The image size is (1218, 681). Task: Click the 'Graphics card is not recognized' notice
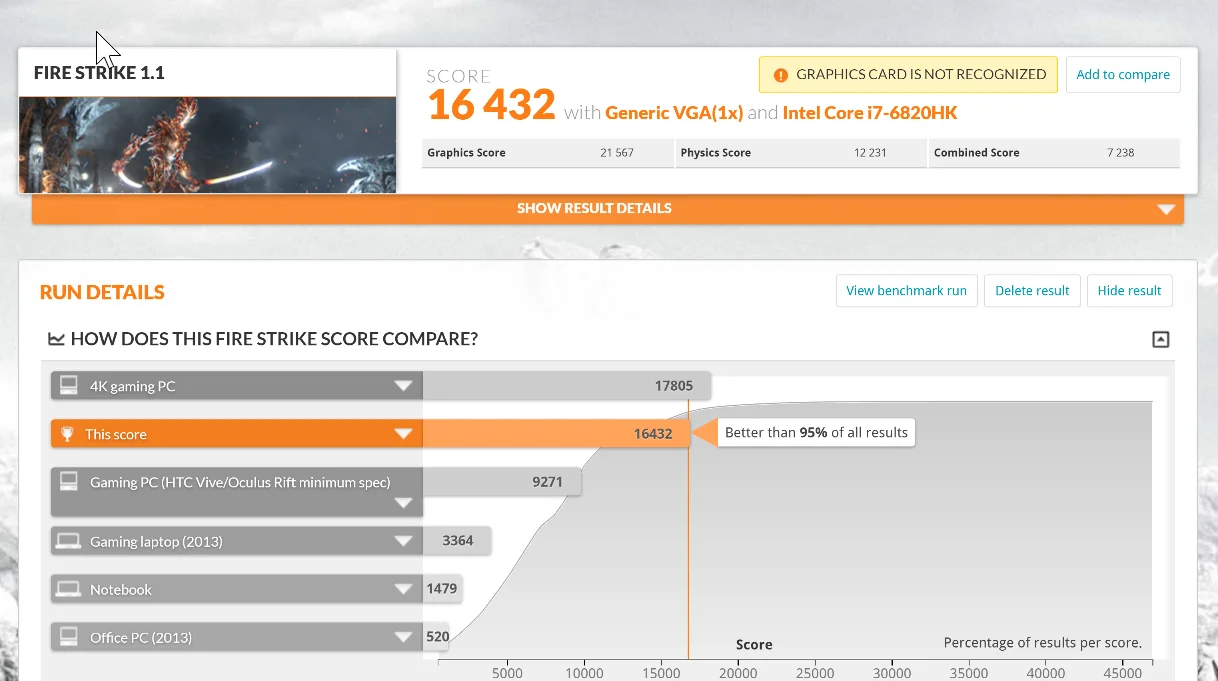pos(908,75)
